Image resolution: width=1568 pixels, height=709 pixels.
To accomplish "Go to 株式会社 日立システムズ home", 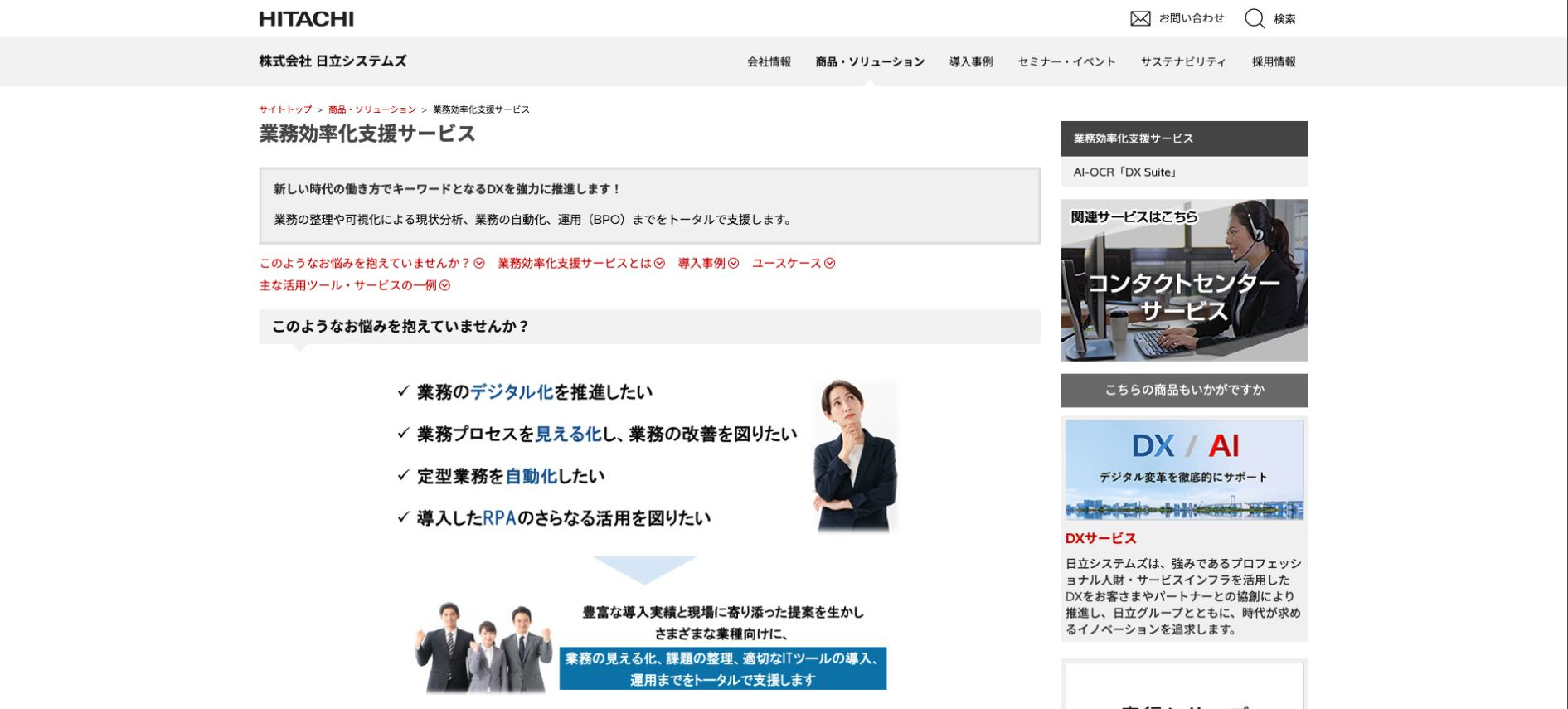I will coord(333,61).
